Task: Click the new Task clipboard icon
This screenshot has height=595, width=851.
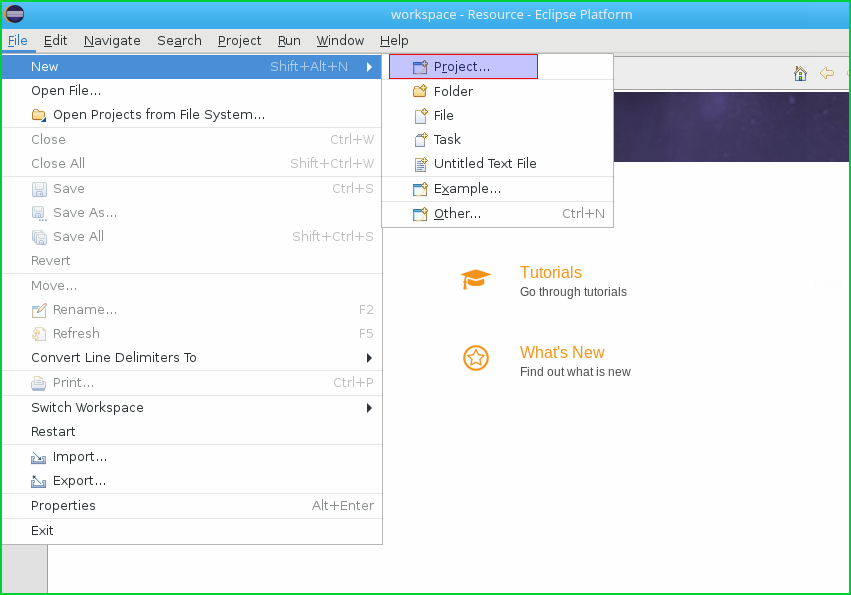Action: click(420, 140)
